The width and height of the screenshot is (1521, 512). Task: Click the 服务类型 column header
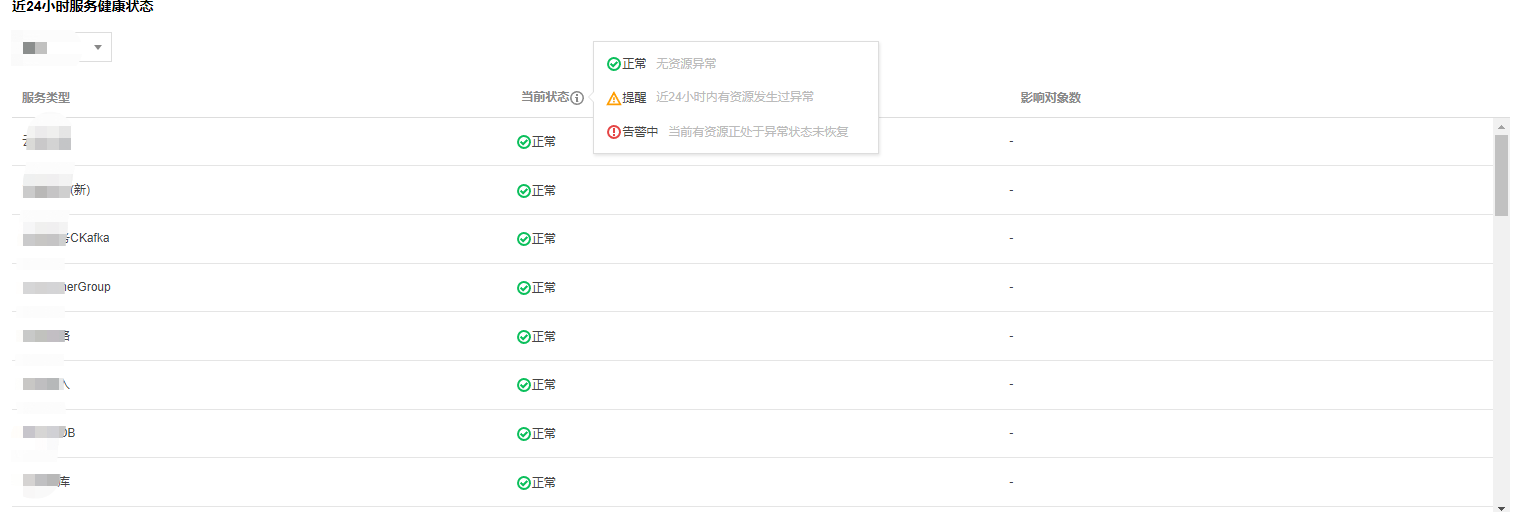coord(46,98)
